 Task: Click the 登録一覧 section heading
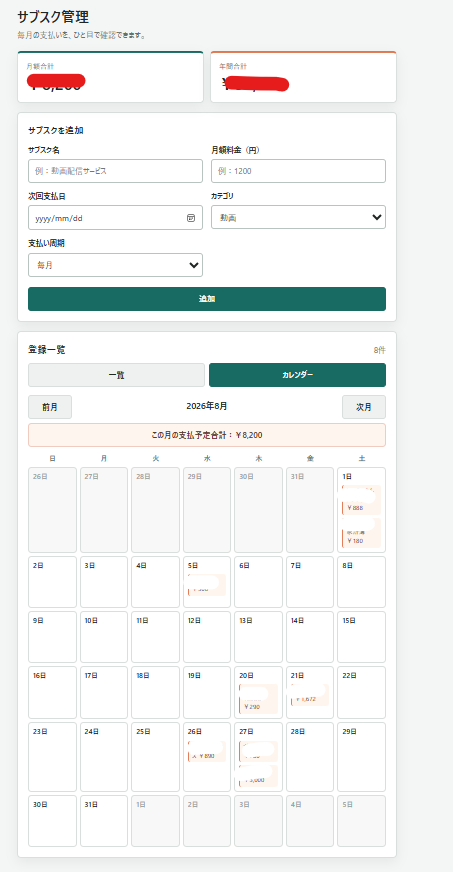tap(47, 350)
